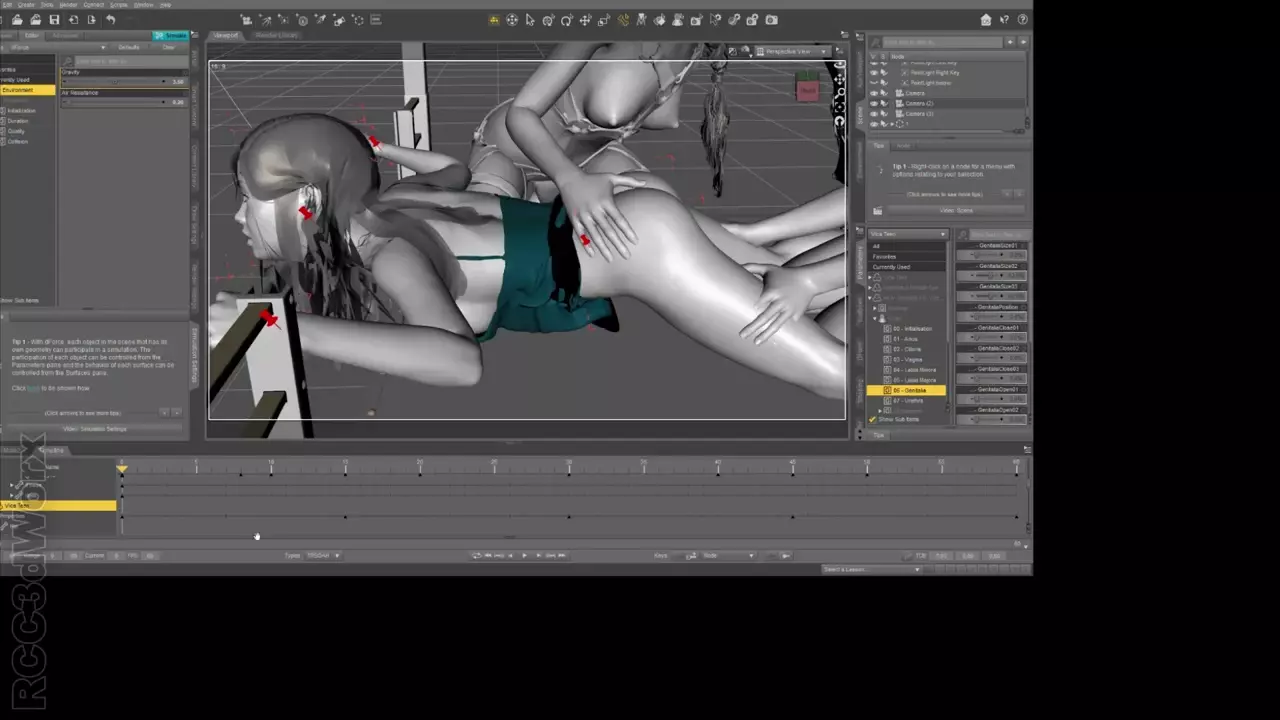This screenshot has height=720, width=1280.
Task: Toggle visibility eye for Camera (2)
Action: (x=873, y=103)
